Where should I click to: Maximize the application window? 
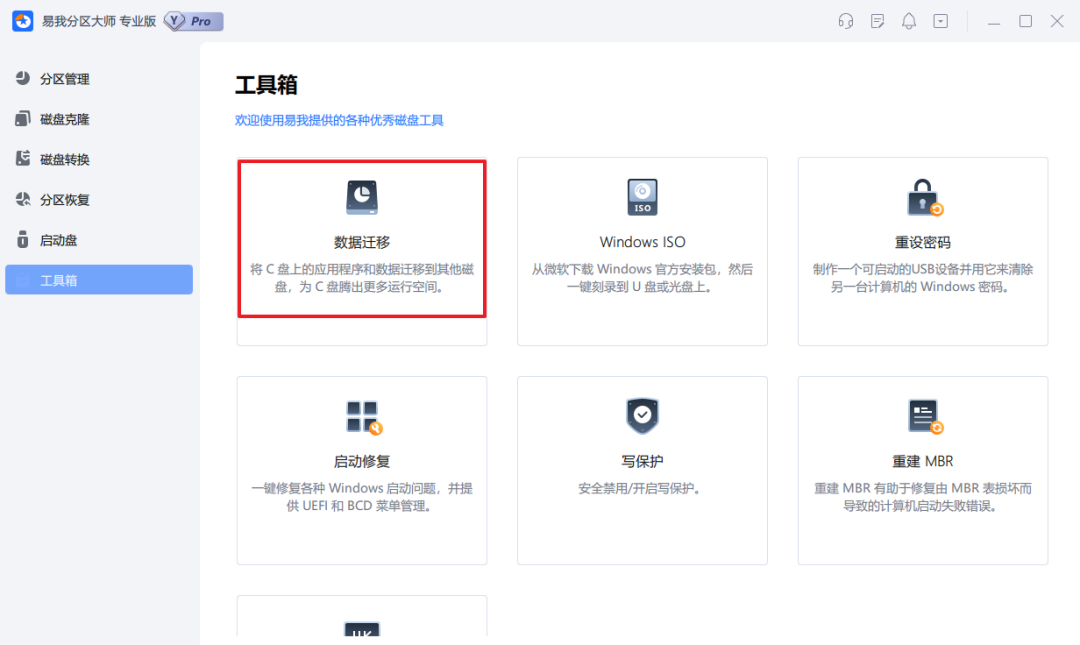[x=1026, y=21]
